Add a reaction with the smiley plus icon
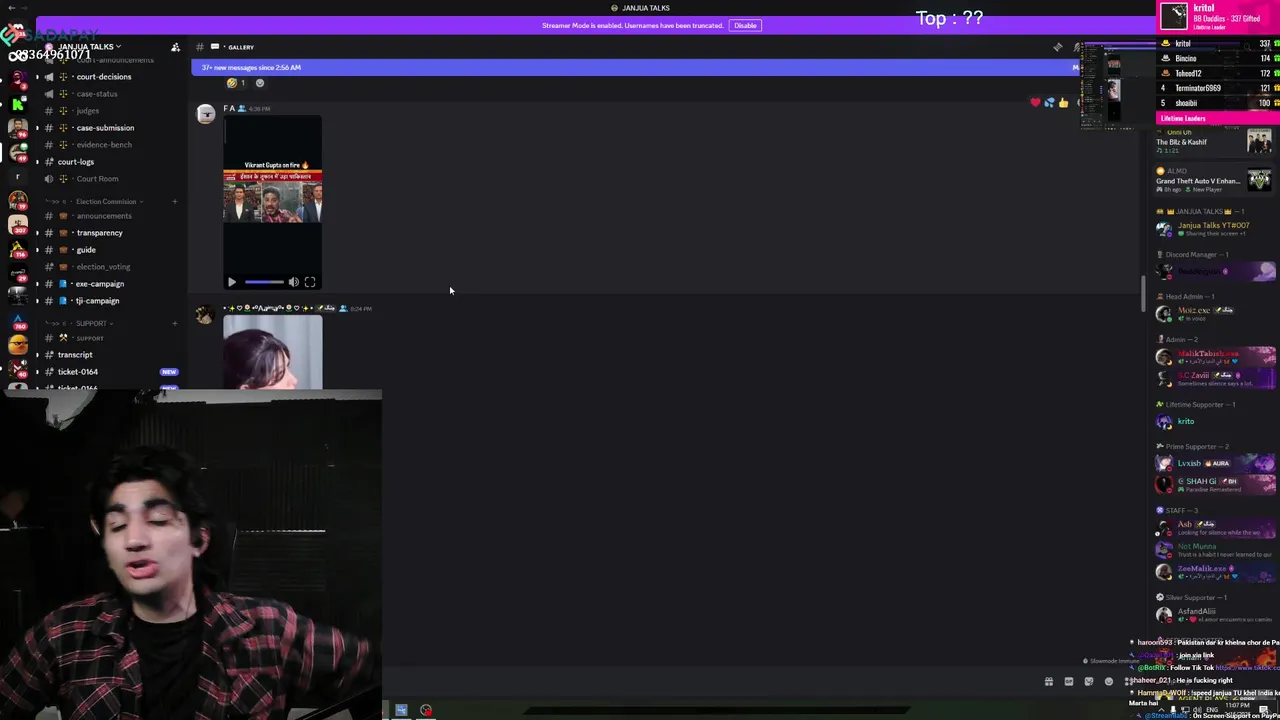Image resolution: width=1280 pixels, height=720 pixels. click(260, 83)
